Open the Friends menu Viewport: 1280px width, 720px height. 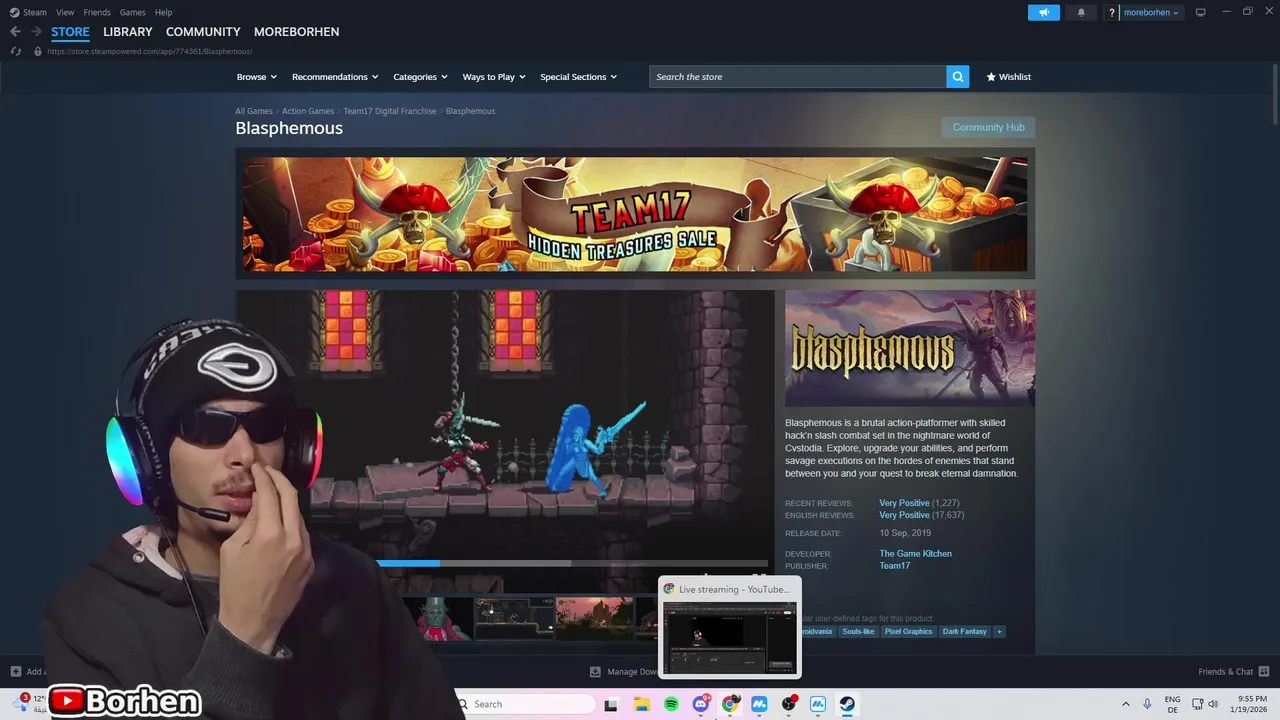(x=97, y=12)
